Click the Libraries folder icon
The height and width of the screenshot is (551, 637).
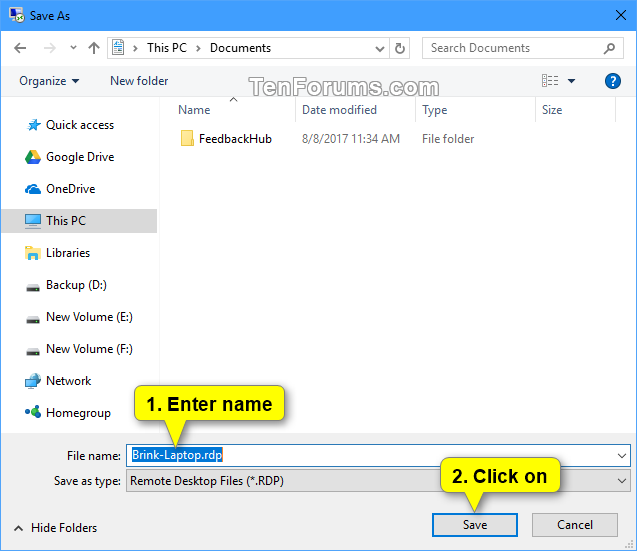coord(32,253)
